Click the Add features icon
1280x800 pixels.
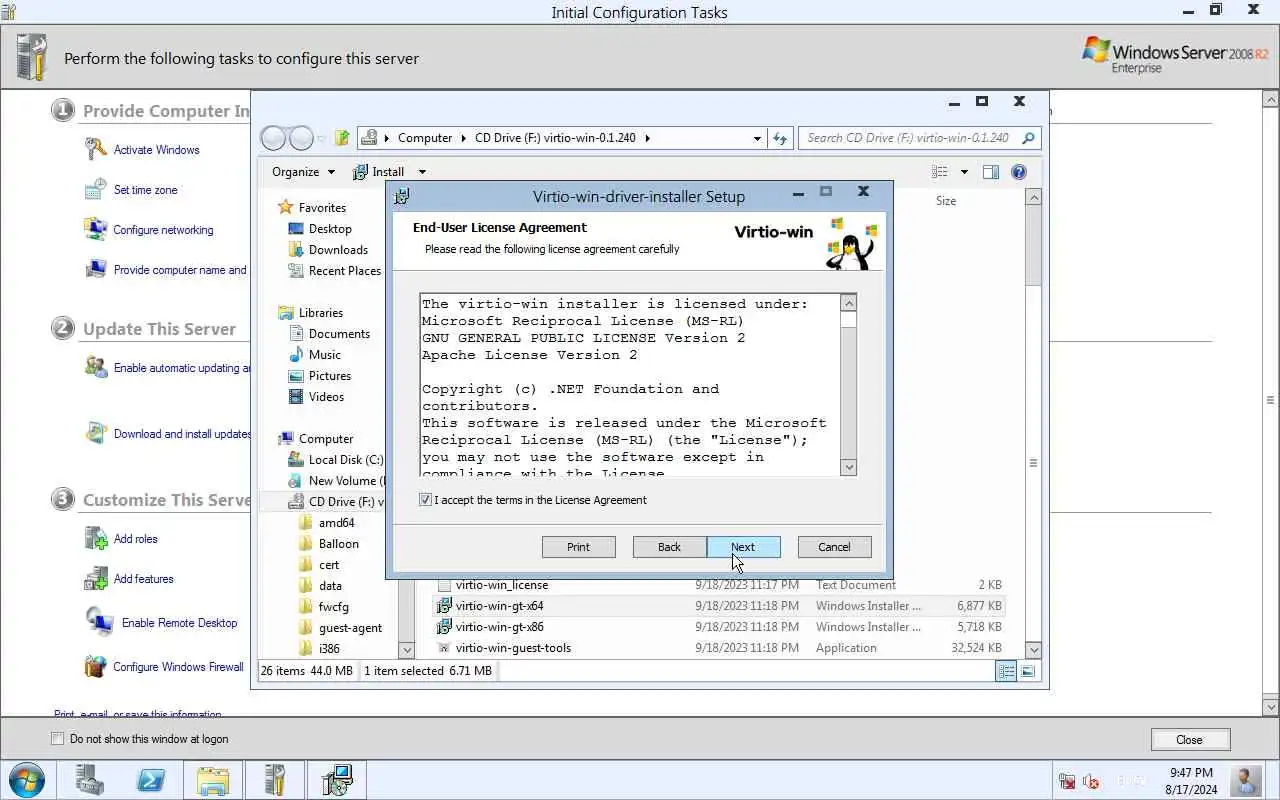(x=96, y=578)
